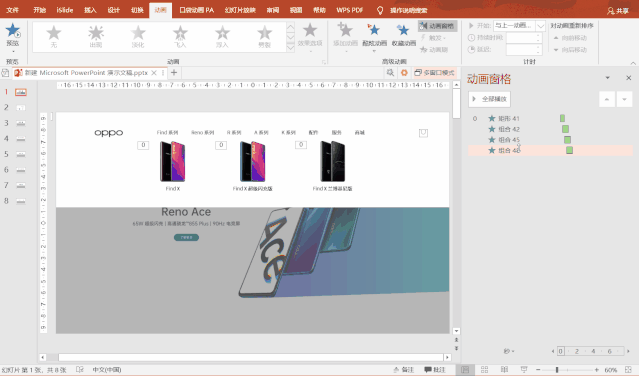
Task: Click the zoom slider handle
Action: point(557,369)
